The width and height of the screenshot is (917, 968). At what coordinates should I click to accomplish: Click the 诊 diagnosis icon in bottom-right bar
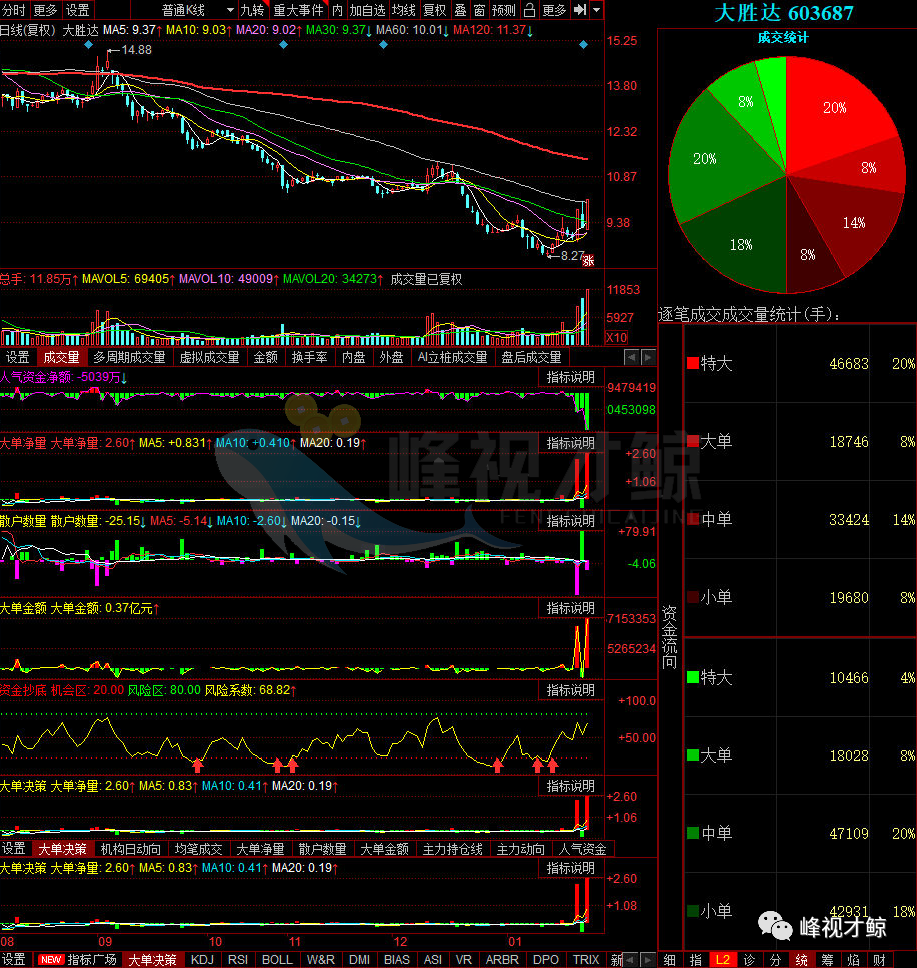coord(749,960)
